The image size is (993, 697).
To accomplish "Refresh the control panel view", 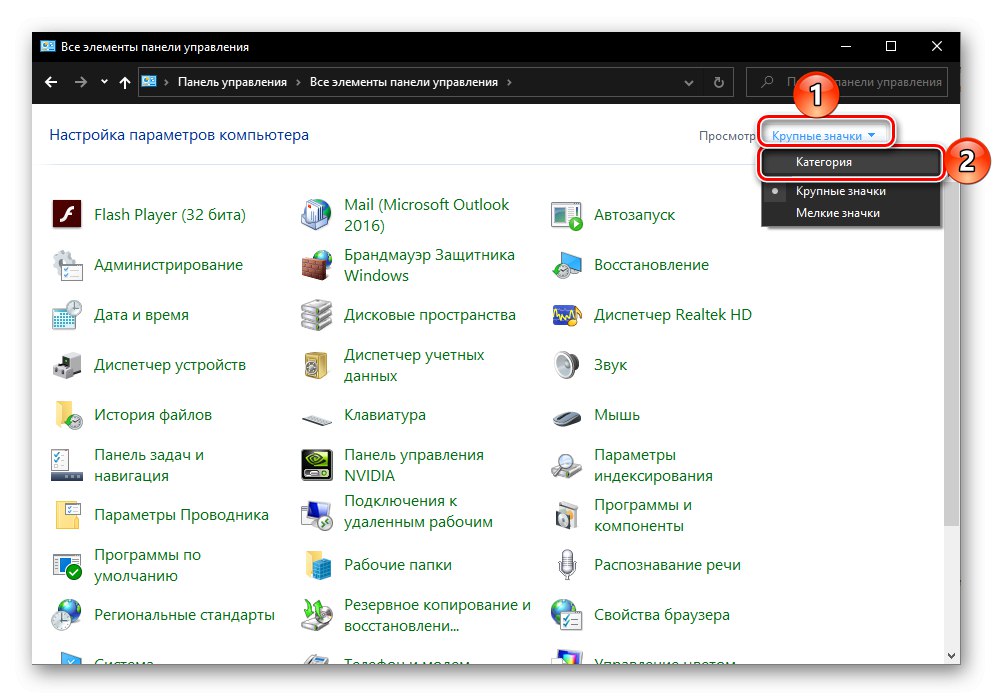I will pos(719,82).
